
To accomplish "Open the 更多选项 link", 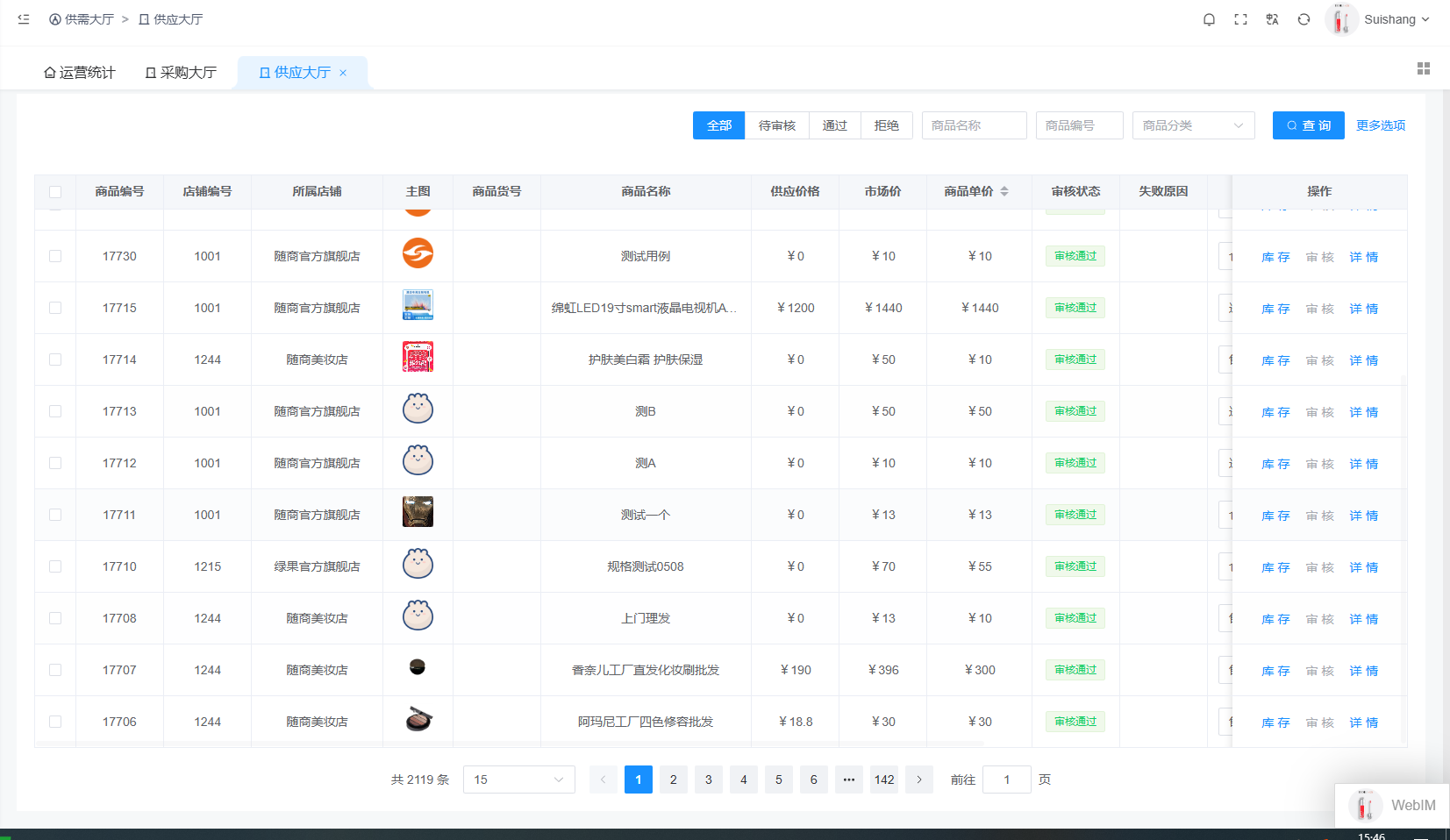I will pos(1381,125).
